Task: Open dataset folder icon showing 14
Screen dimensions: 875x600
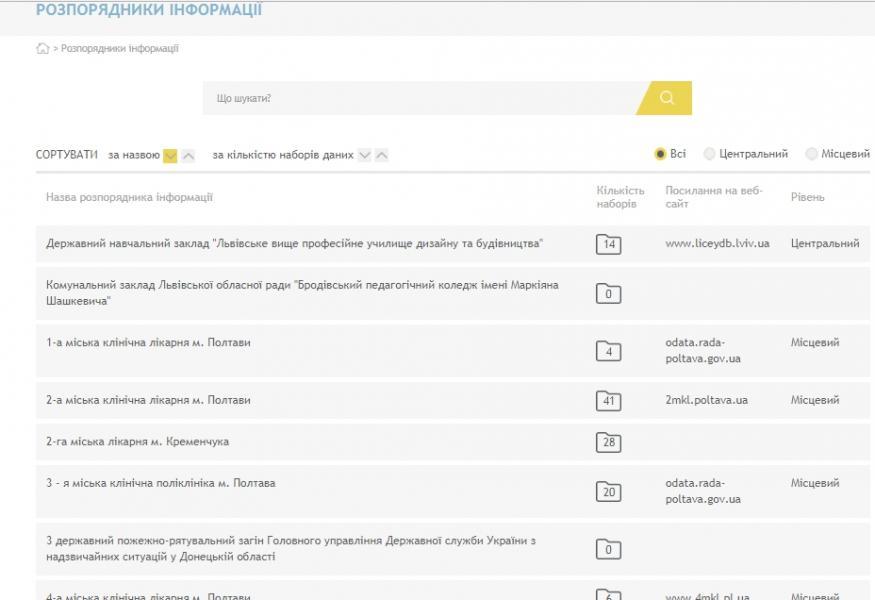Action: pyautogui.click(x=608, y=244)
